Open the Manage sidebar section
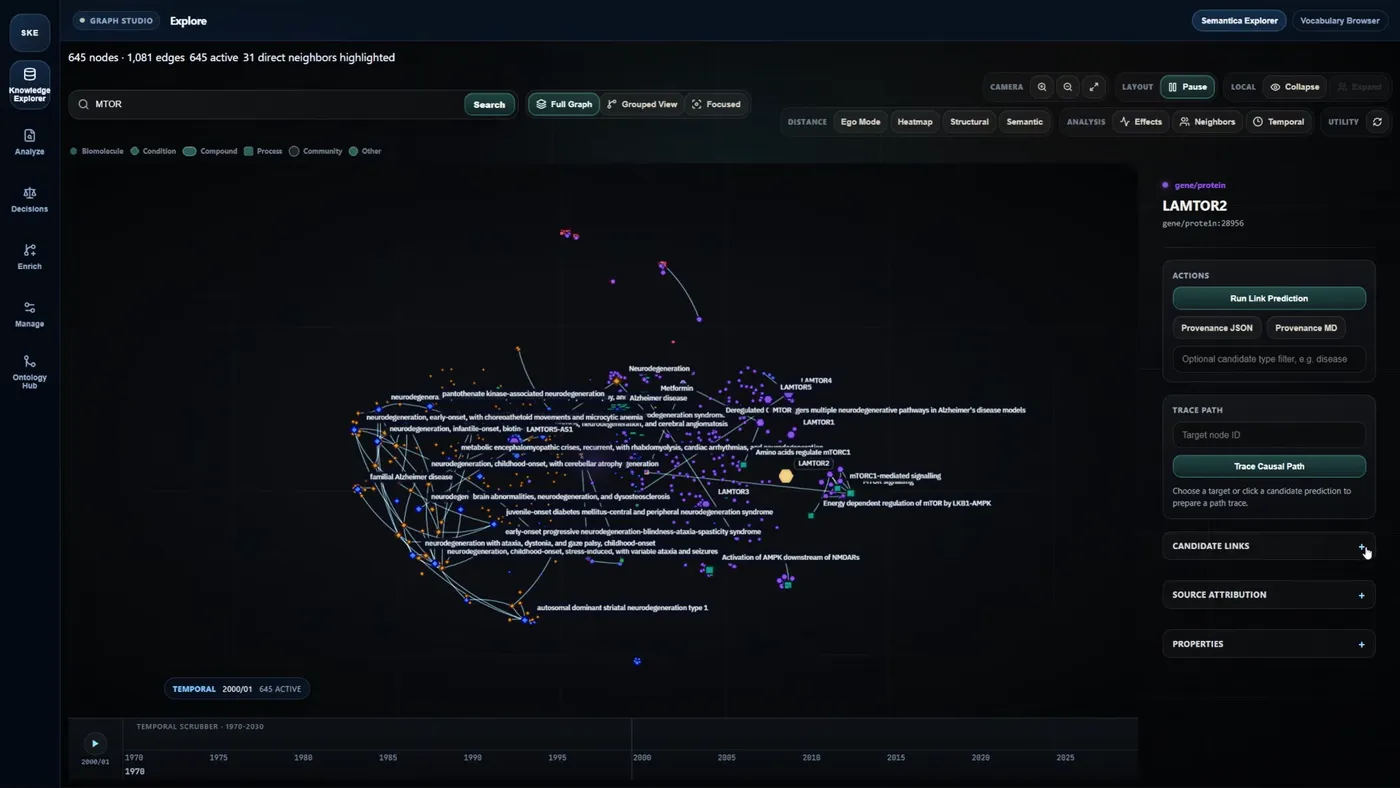 click(29, 314)
